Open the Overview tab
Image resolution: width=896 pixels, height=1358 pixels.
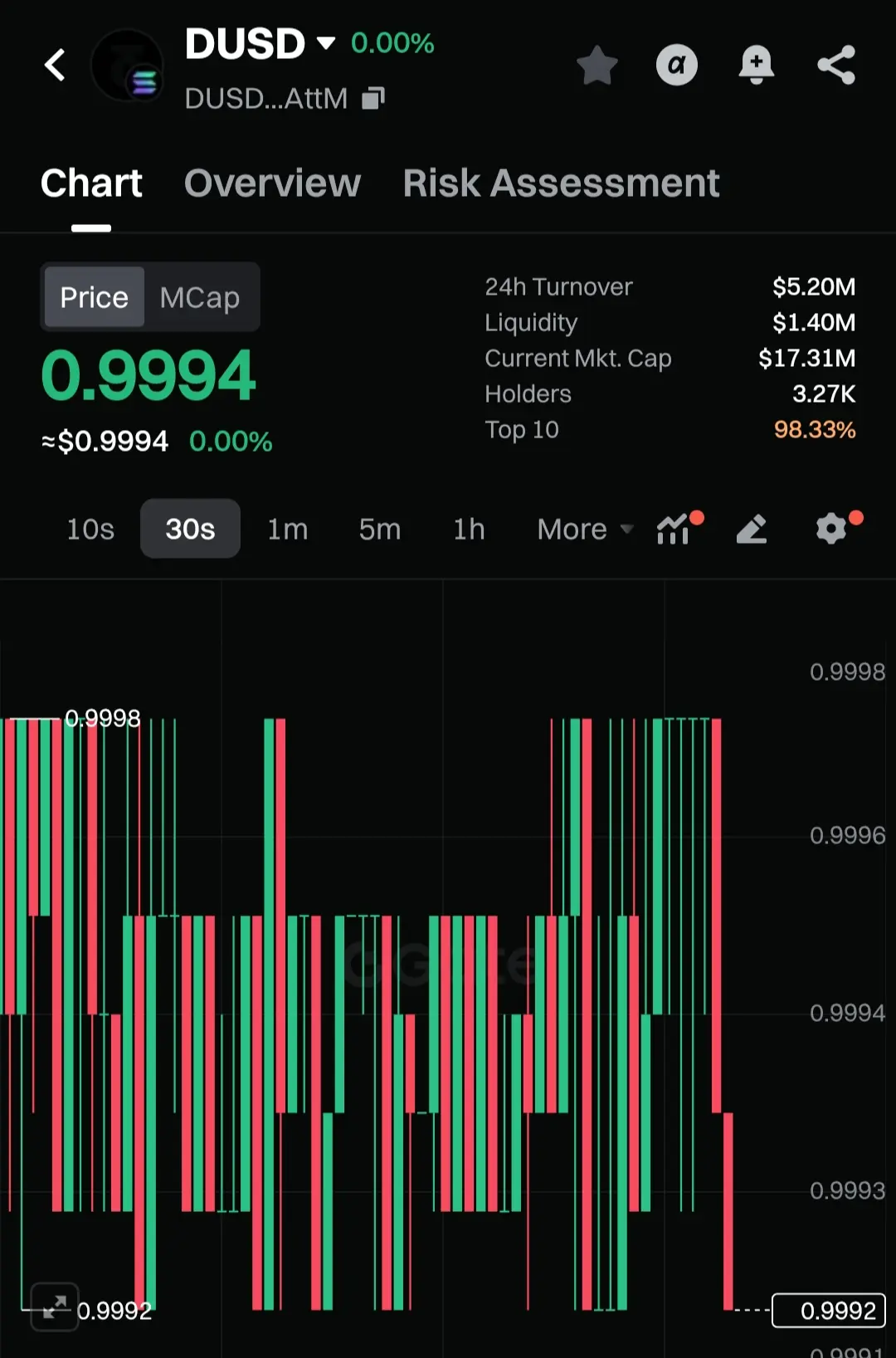click(272, 183)
